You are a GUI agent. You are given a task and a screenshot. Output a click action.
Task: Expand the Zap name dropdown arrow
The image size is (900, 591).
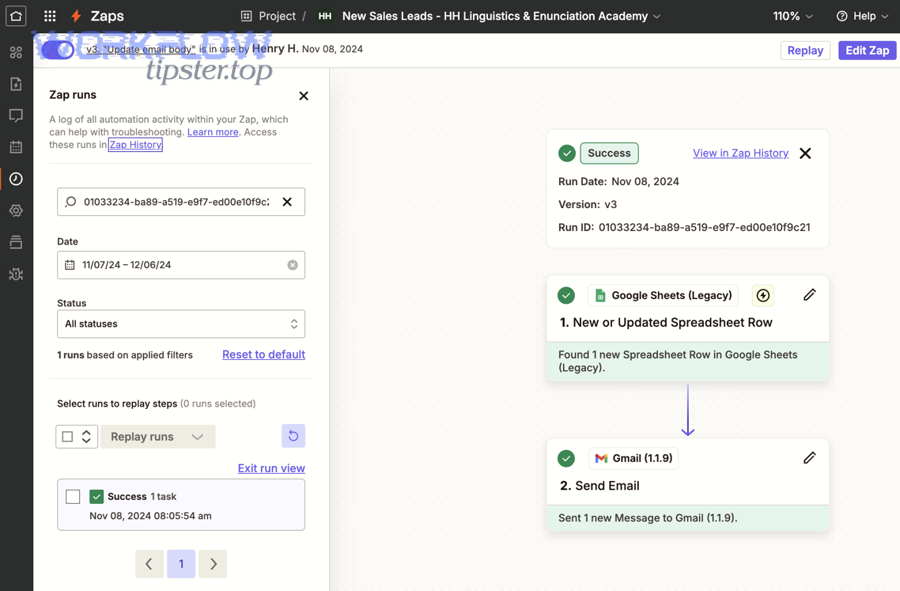pos(657,17)
